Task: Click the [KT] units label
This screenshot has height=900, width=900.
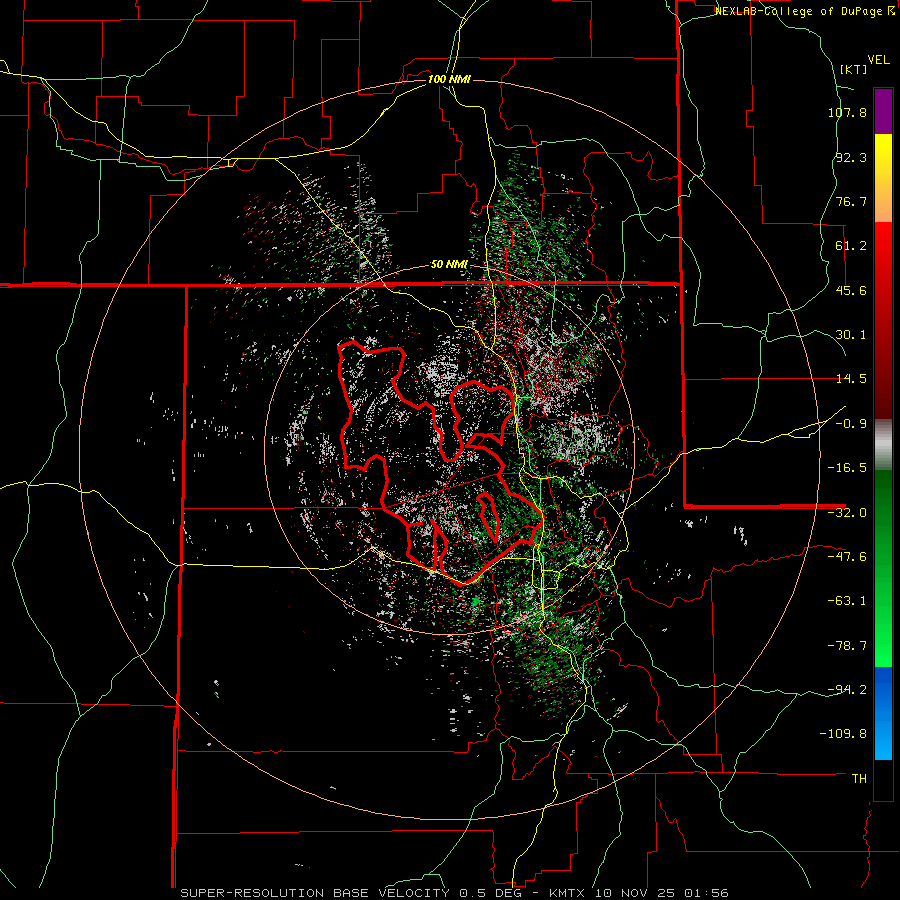Action: pos(854,69)
